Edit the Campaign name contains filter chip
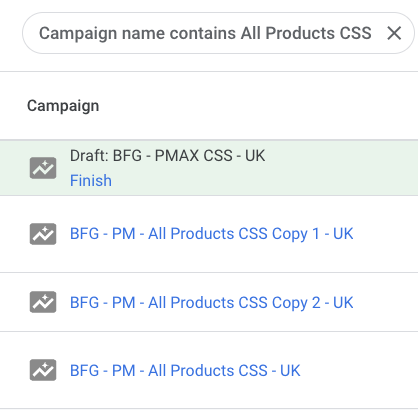The image size is (418, 410). 218,33
